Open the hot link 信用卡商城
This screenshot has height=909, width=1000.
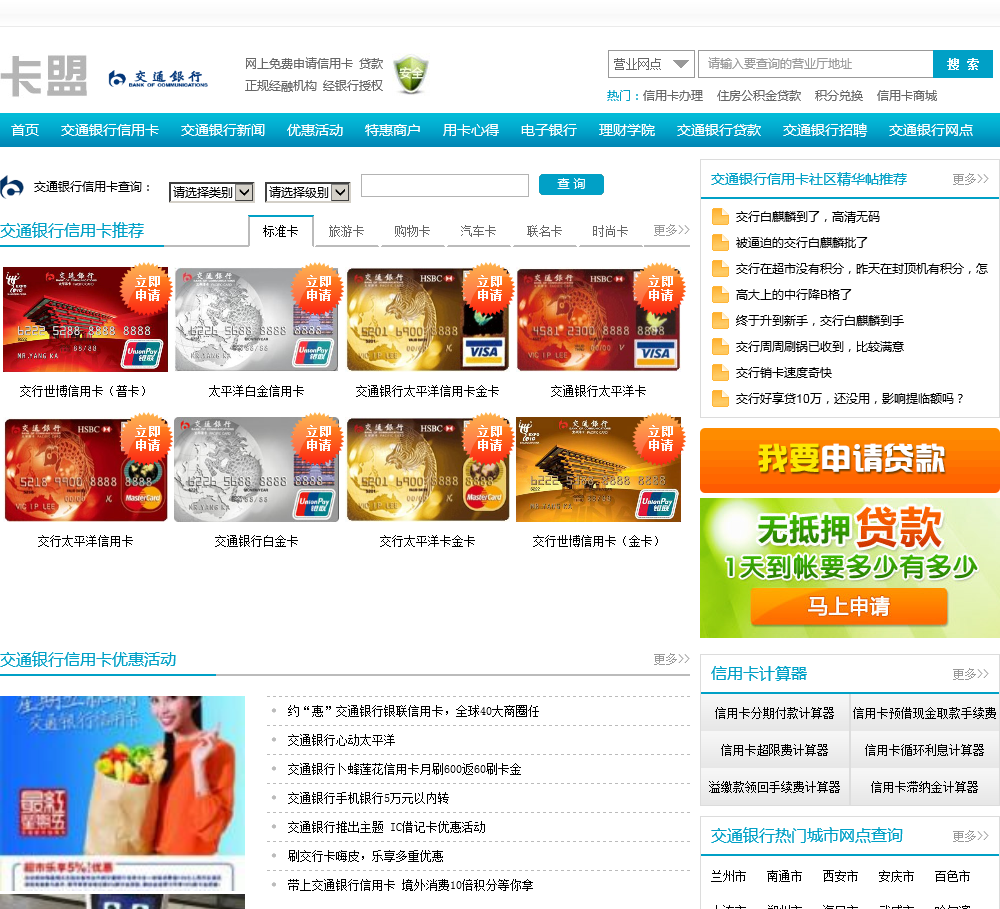(x=907, y=96)
